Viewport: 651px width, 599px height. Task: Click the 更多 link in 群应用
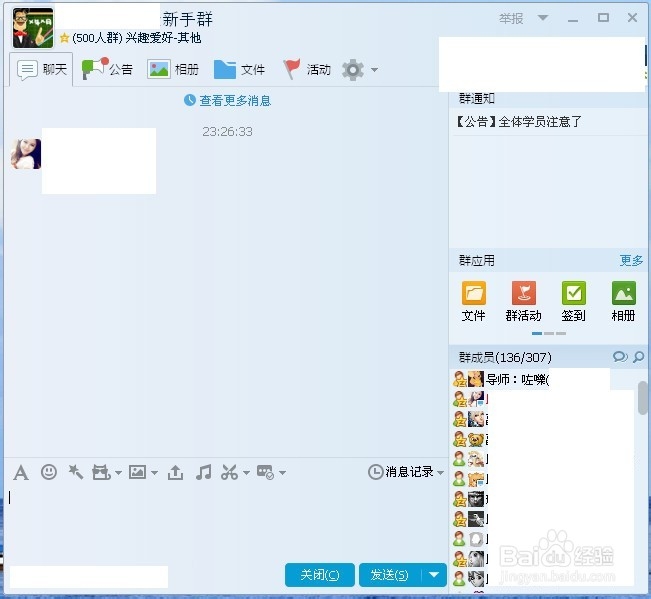(x=631, y=260)
